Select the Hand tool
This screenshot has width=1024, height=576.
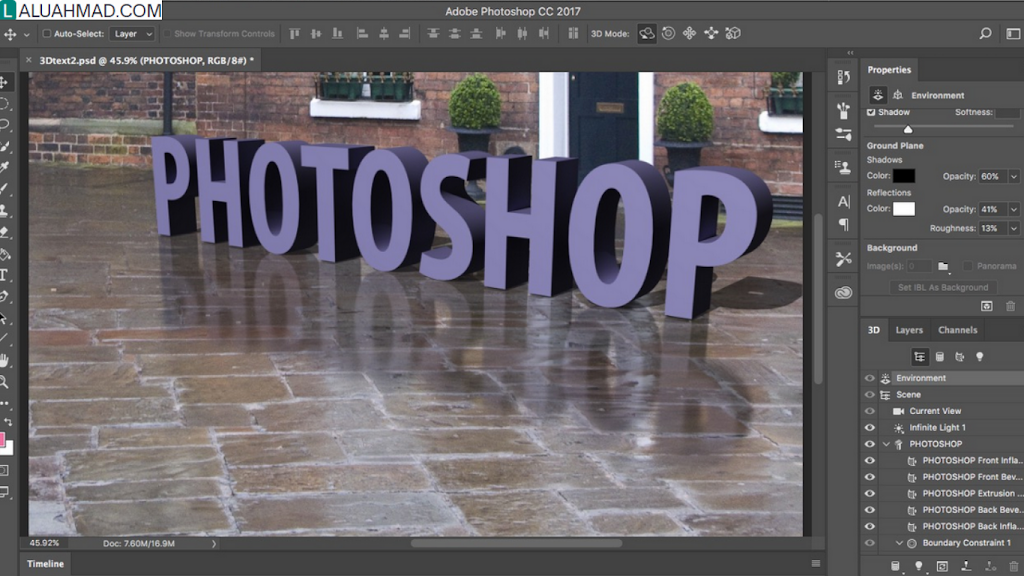[4, 360]
